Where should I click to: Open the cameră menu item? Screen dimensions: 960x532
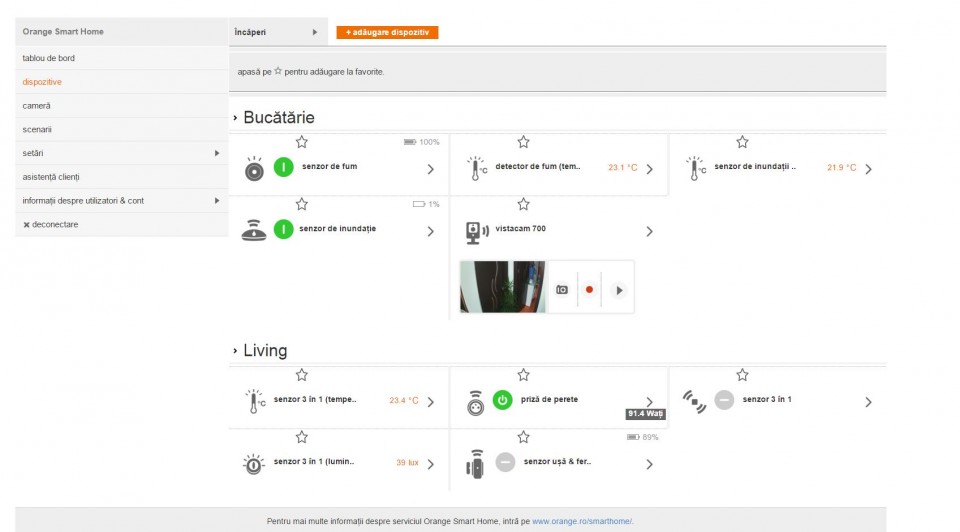(x=122, y=106)
